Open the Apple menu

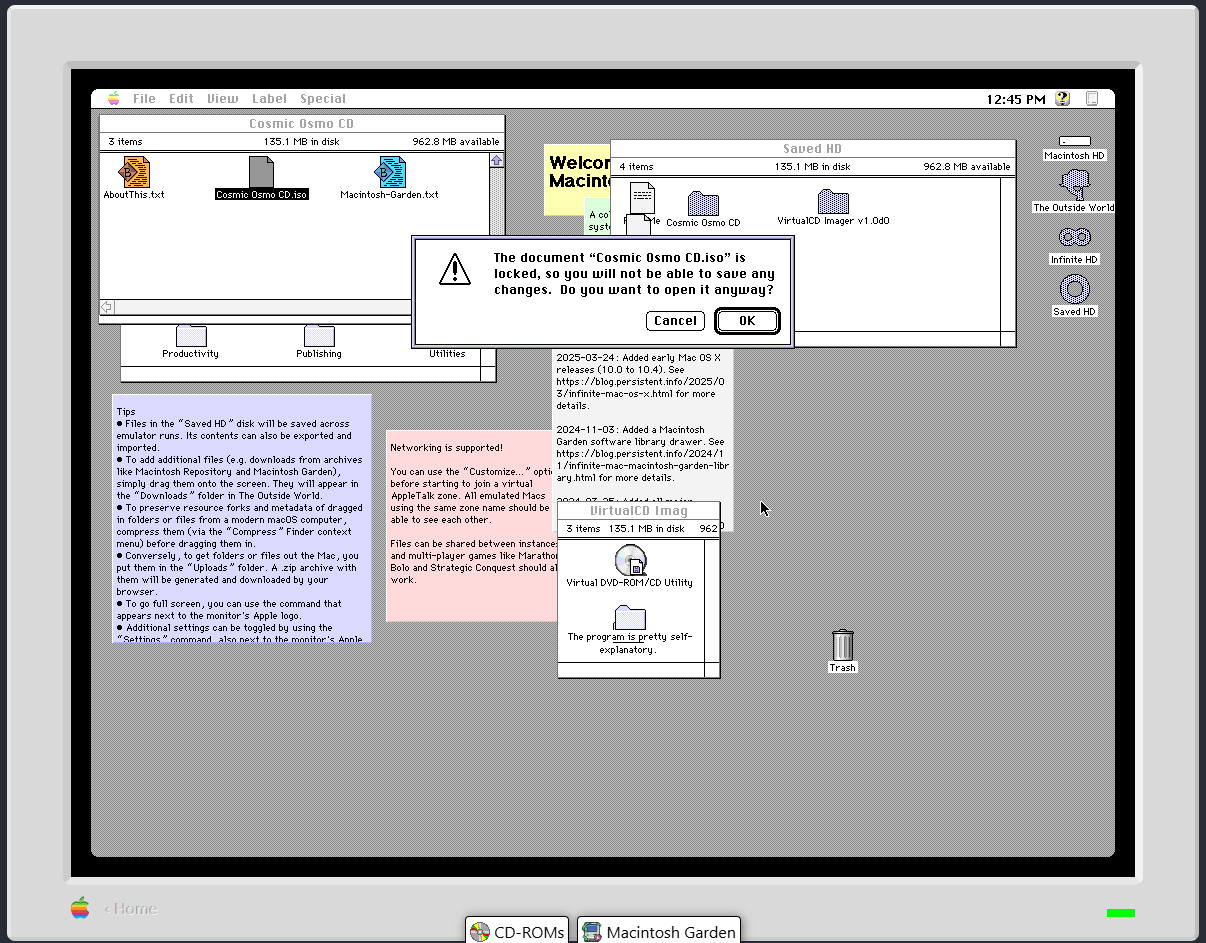click(113, 98)
